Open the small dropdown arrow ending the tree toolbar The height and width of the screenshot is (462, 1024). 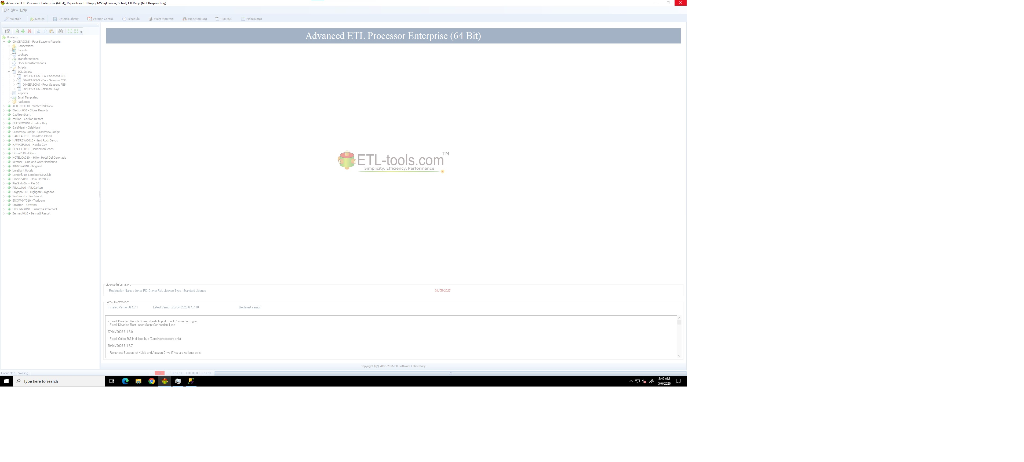pos(81,32)
